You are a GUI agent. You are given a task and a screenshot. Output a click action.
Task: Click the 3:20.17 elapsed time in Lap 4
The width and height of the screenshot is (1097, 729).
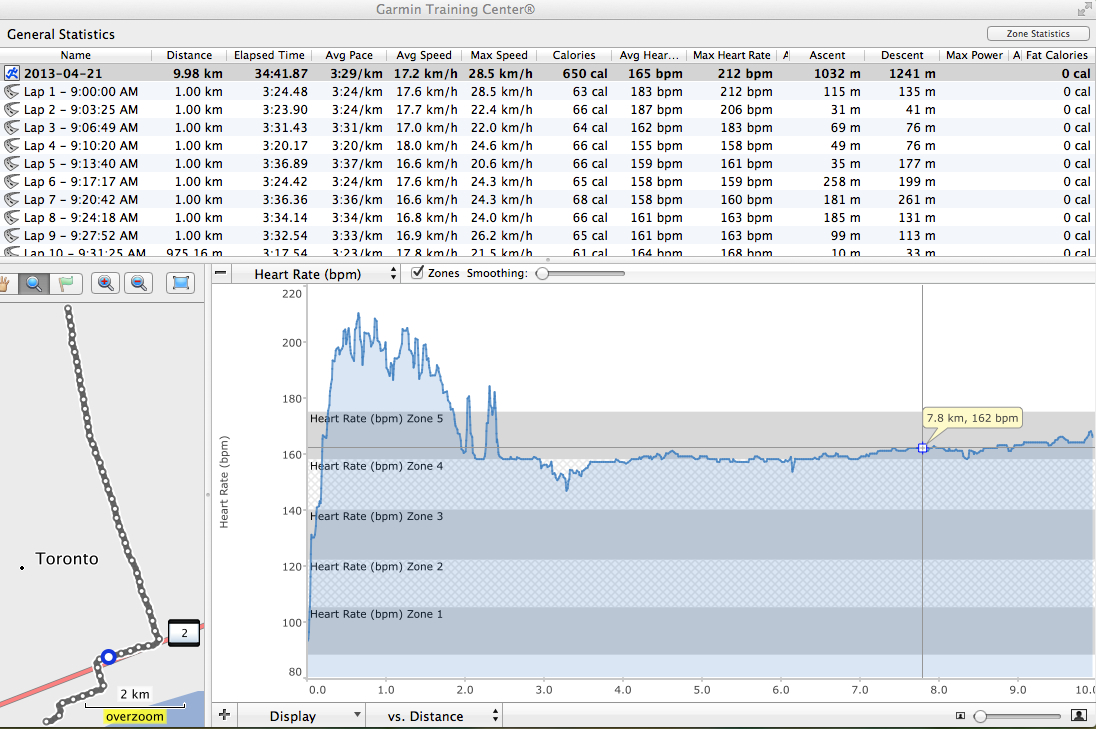coord(285,146)
